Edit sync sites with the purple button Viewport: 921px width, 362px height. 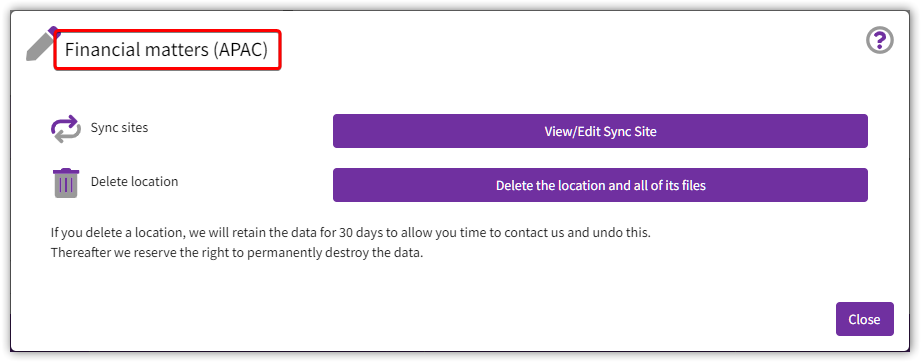[x=600, y=131]
